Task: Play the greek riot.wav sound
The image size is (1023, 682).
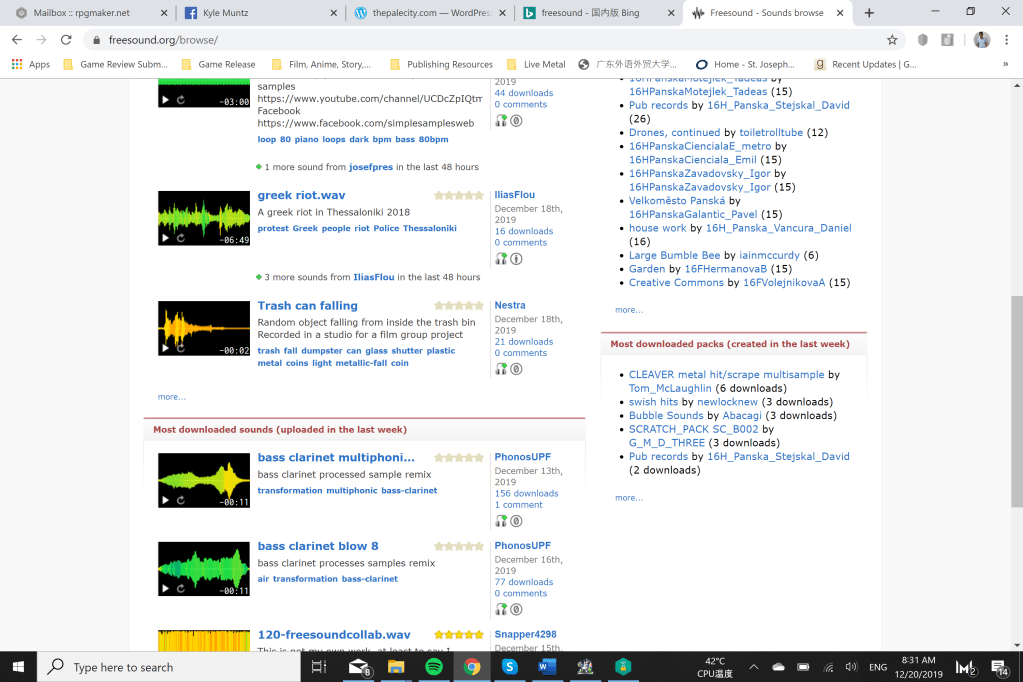Action: [x=166, y=238]
